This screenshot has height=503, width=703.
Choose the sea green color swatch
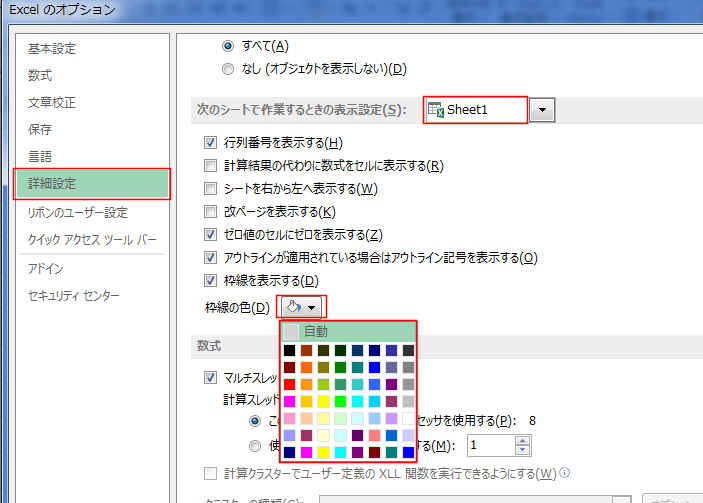(341, 384)
